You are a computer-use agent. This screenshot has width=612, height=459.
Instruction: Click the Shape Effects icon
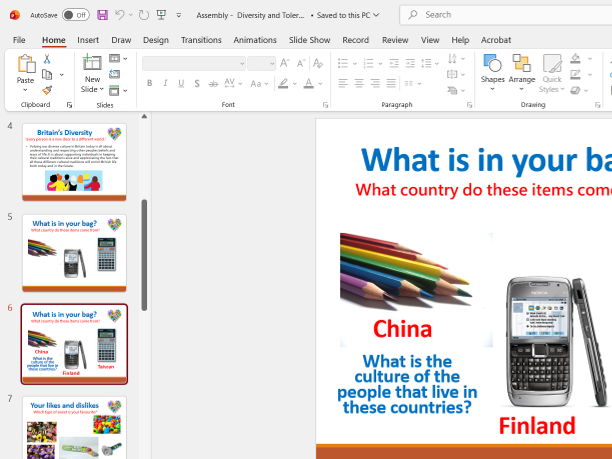(575, 91)
